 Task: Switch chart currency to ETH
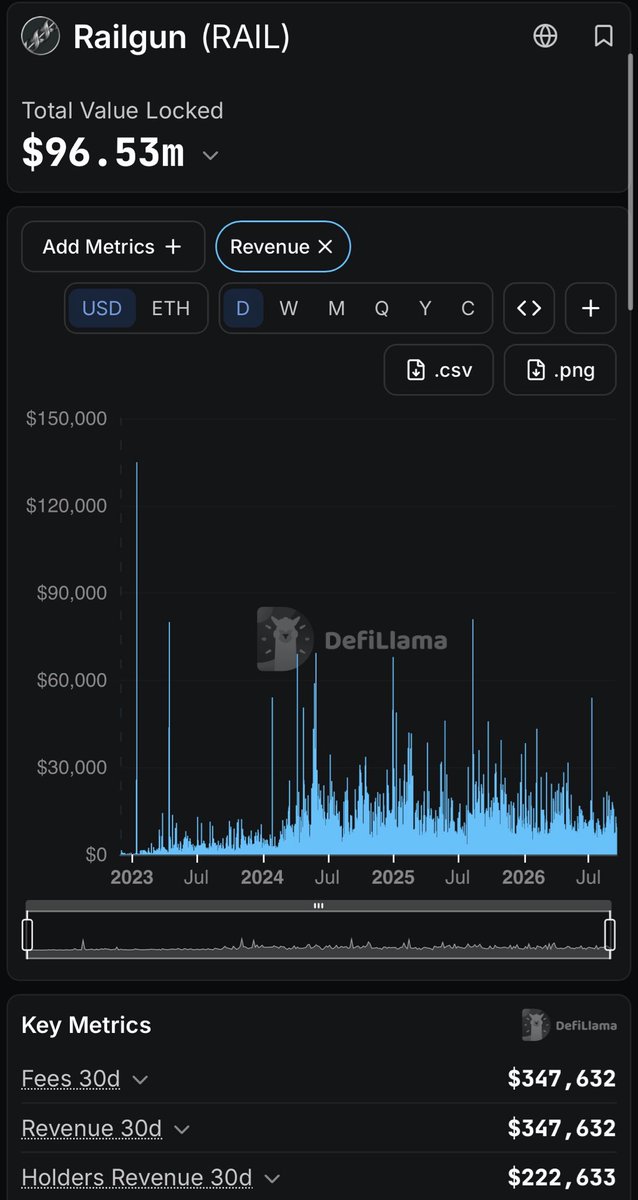[171, 308]
